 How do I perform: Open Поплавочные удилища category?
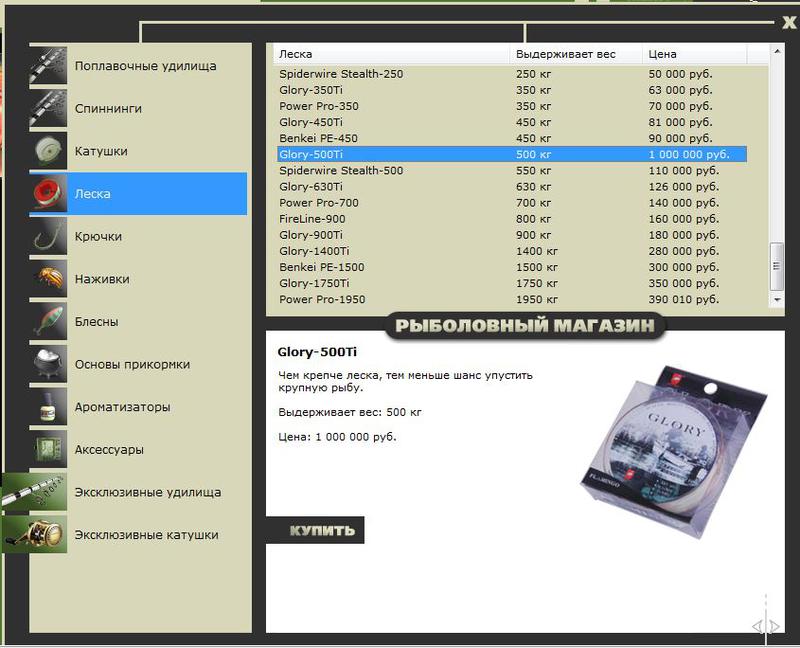145,66
